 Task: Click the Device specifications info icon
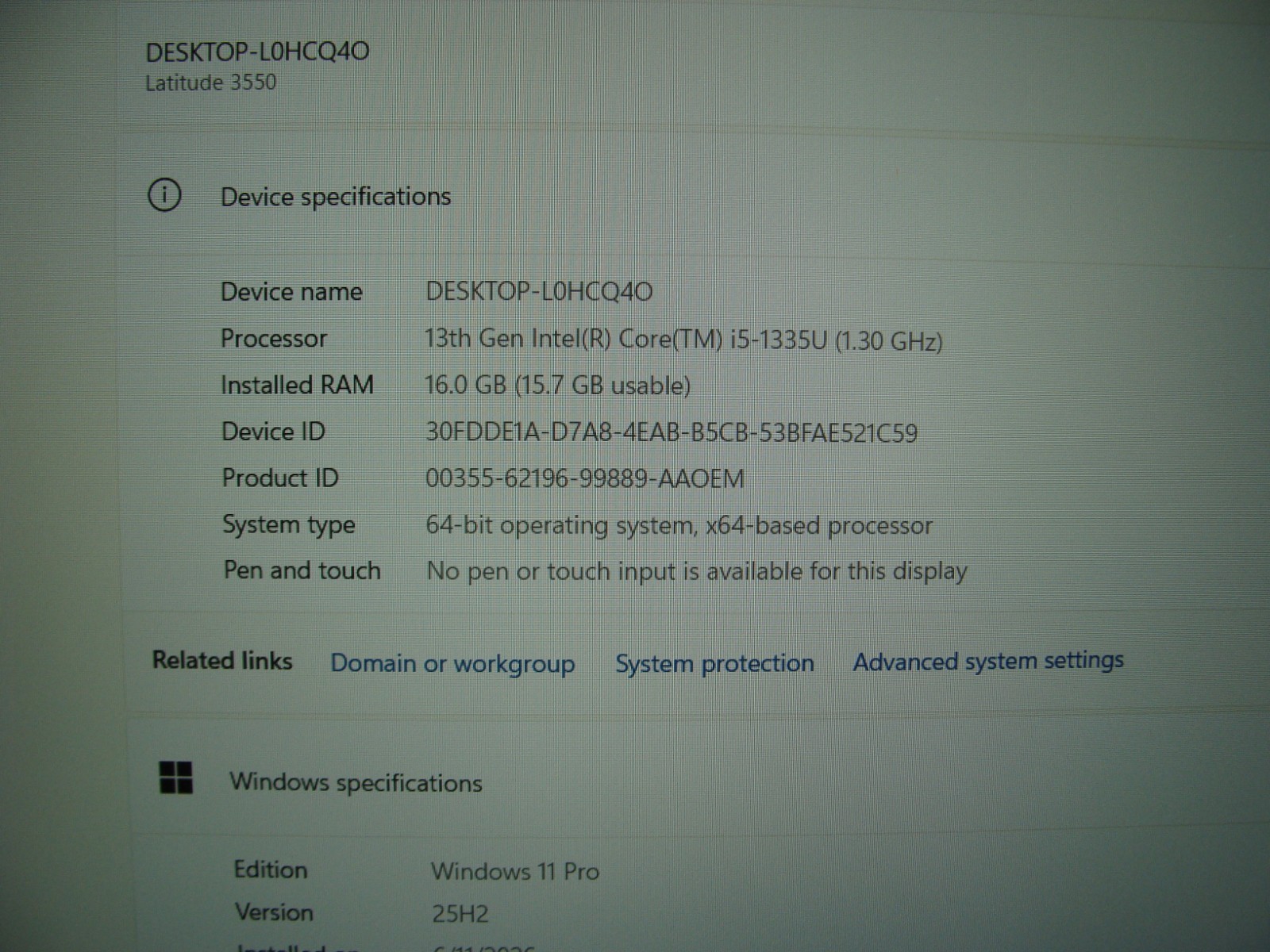164,195
